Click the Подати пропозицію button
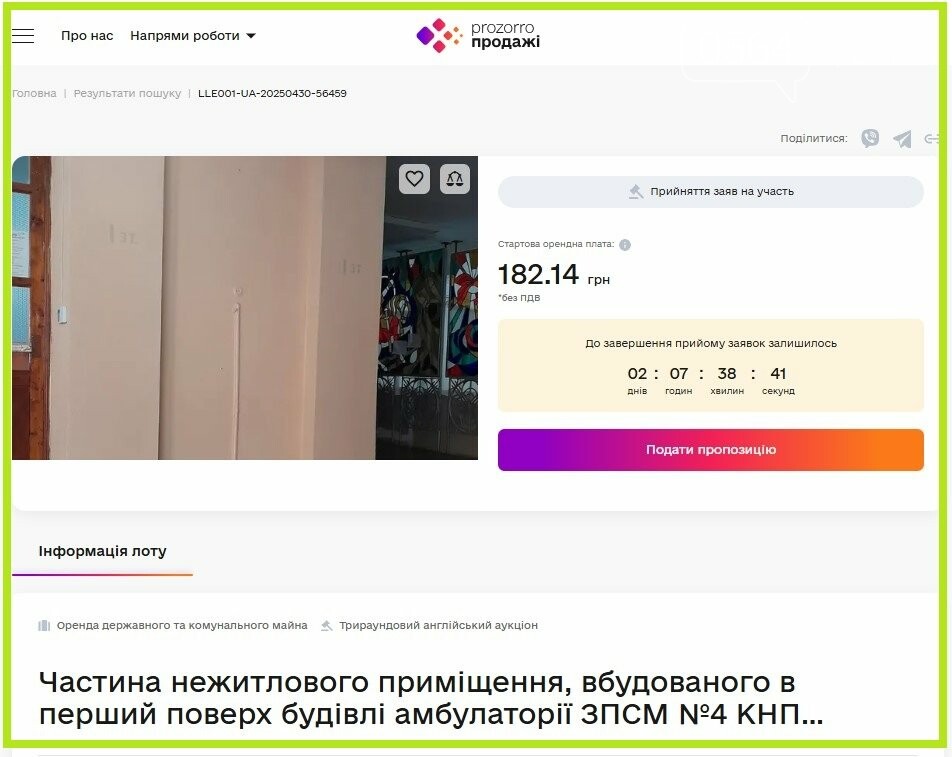 tap(710, 450)
